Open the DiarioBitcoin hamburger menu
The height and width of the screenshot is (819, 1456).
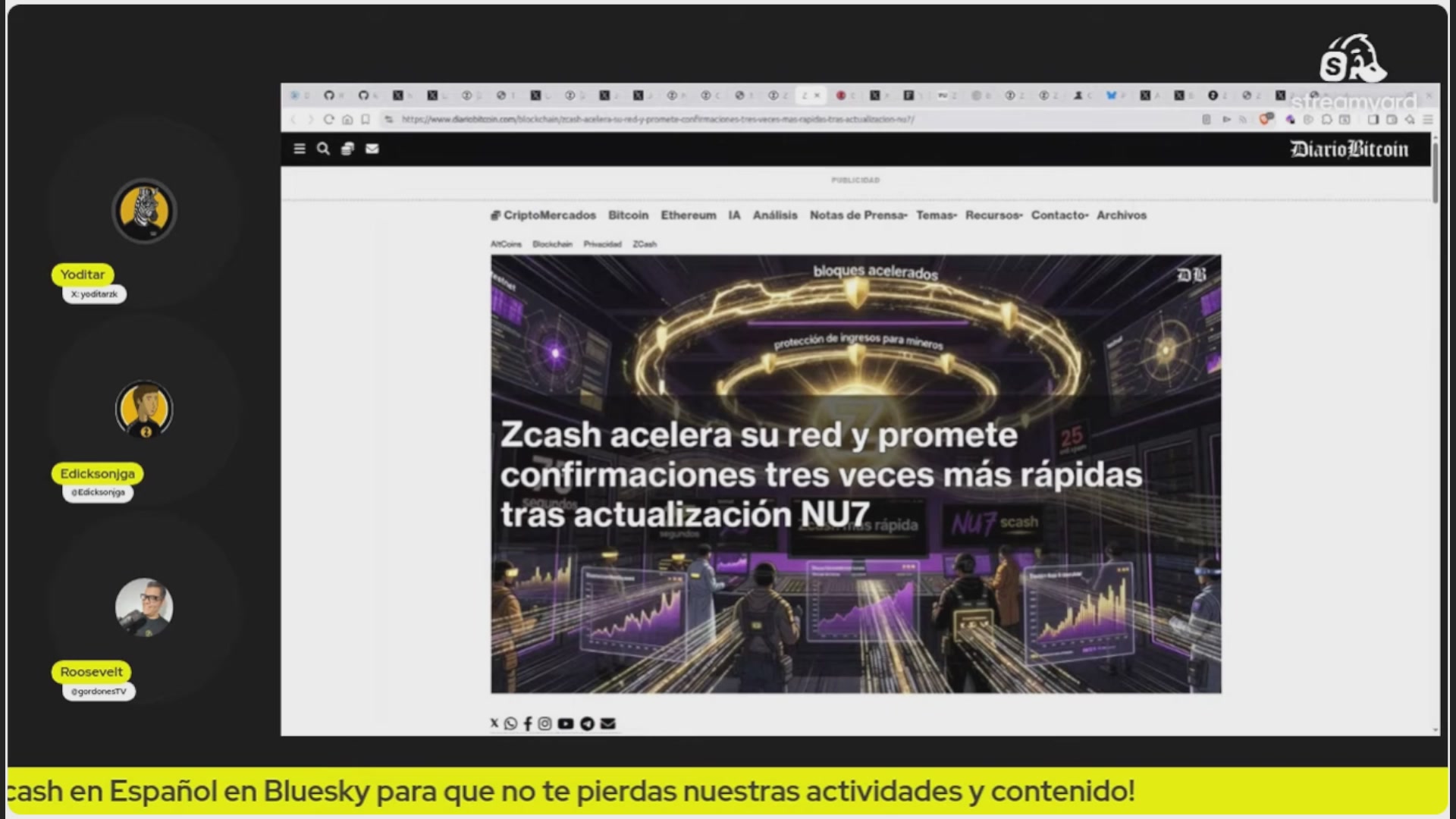point(300,149)
